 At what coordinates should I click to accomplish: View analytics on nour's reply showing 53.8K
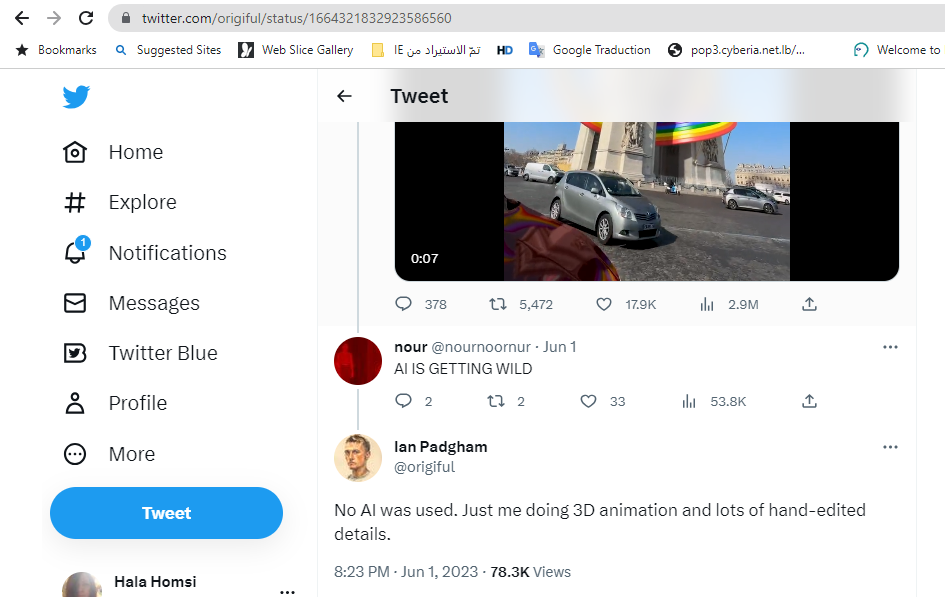coord(689,401)
